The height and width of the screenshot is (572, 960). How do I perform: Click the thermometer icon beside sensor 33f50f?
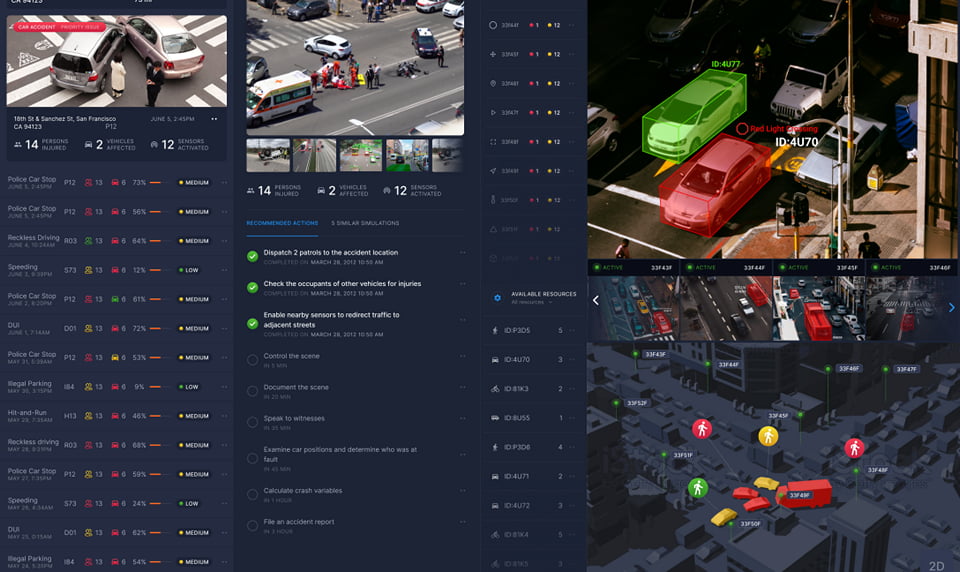[x=493, y=200]
